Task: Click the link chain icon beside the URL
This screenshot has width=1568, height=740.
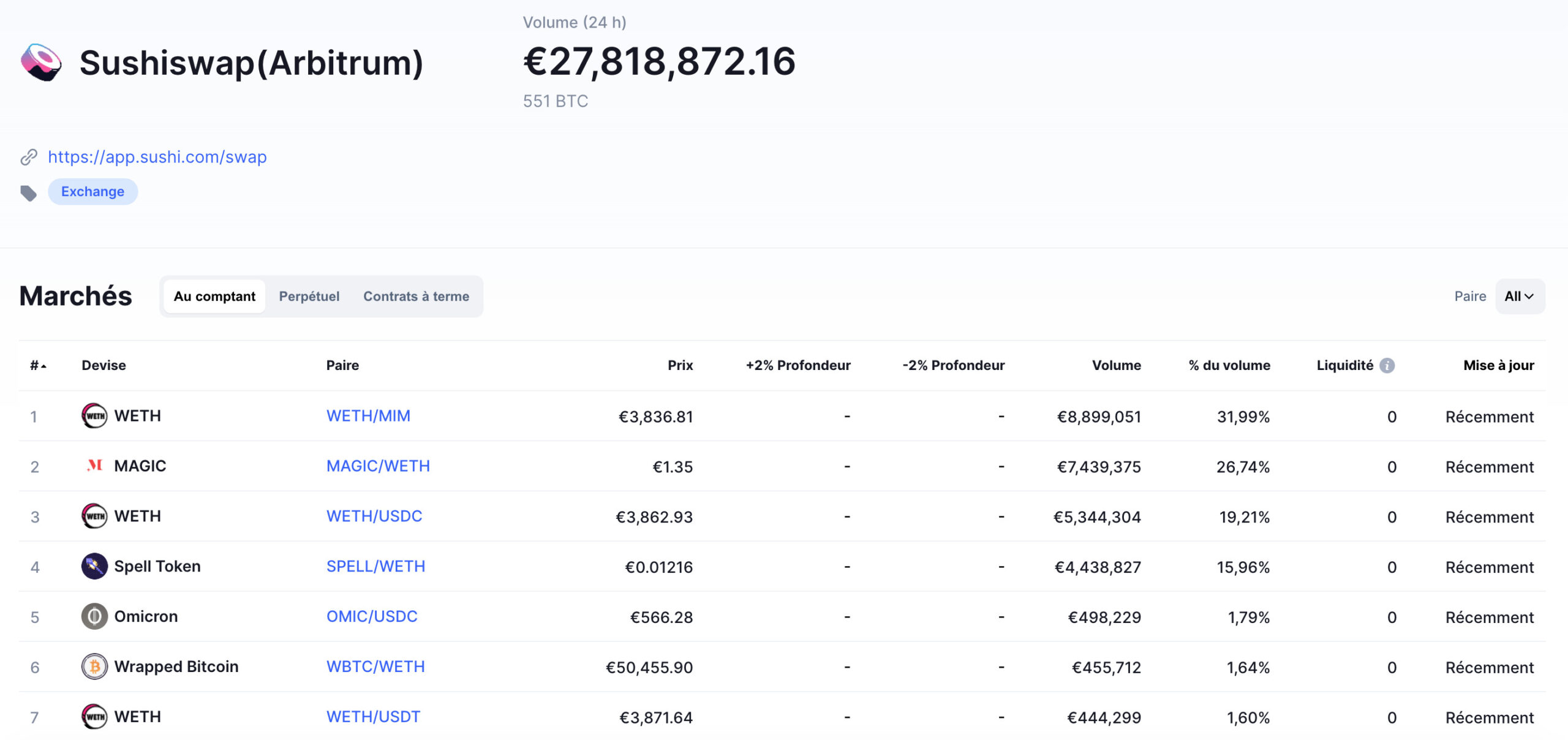Action: [29, 157]
